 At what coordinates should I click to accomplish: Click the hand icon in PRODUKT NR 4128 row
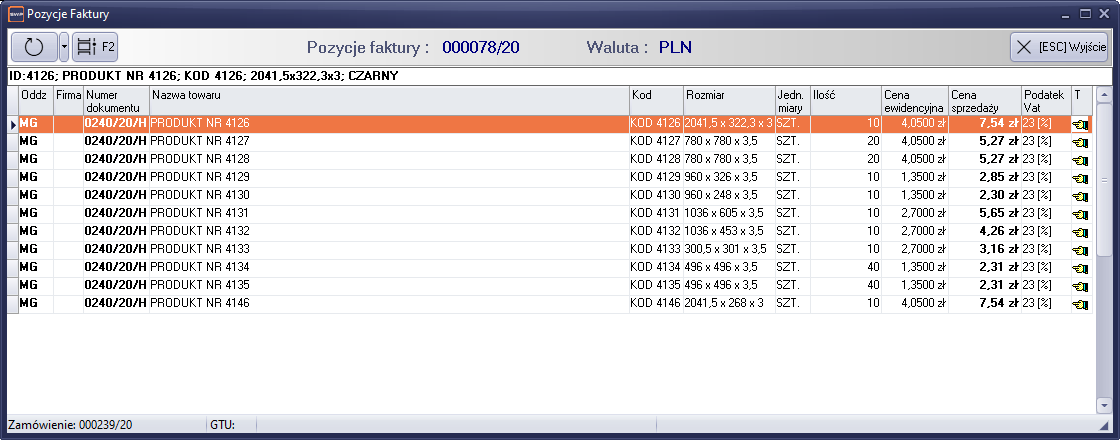click(1081, 159)
